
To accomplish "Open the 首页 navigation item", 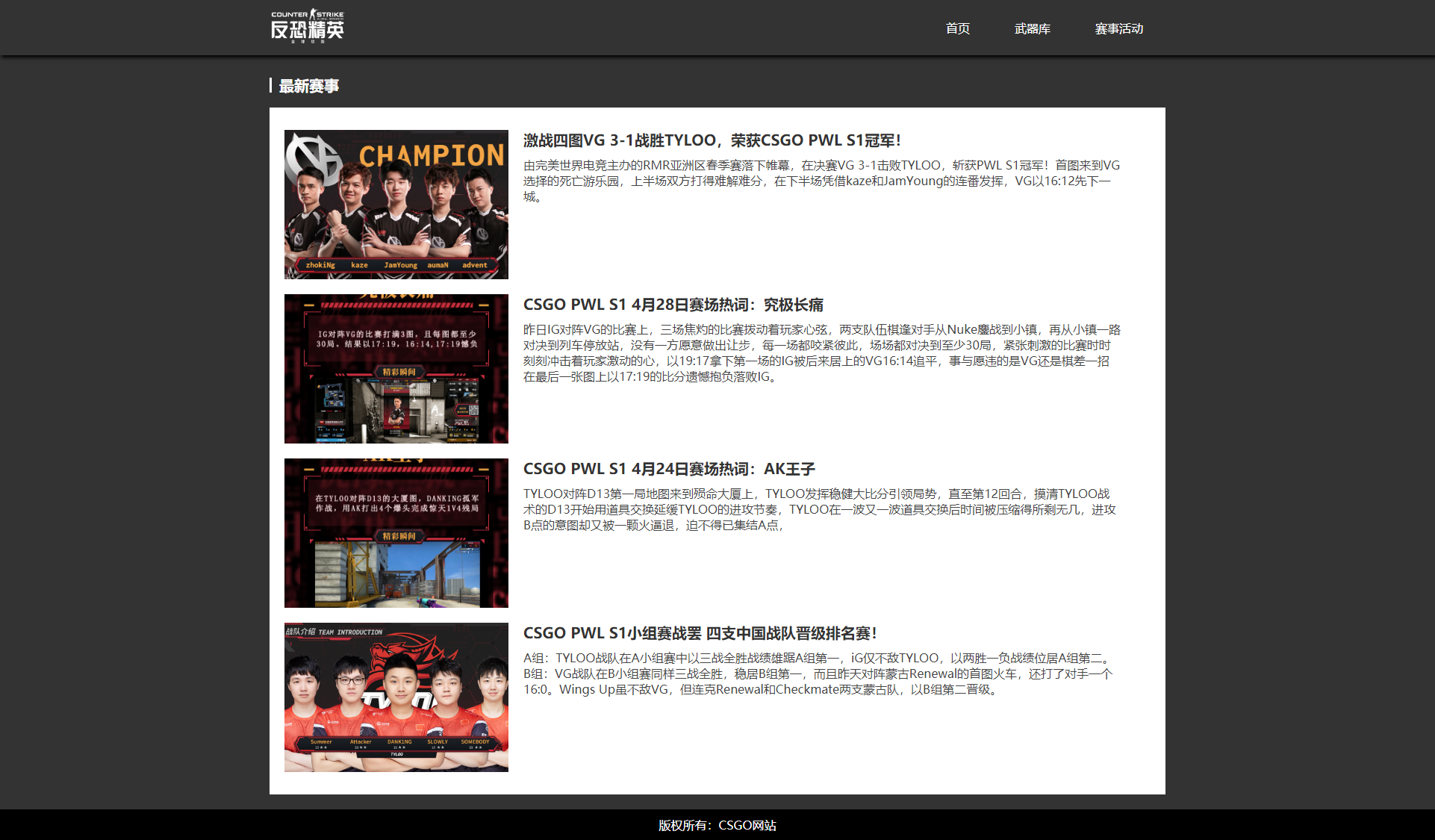I will click(x=957, y=28).
